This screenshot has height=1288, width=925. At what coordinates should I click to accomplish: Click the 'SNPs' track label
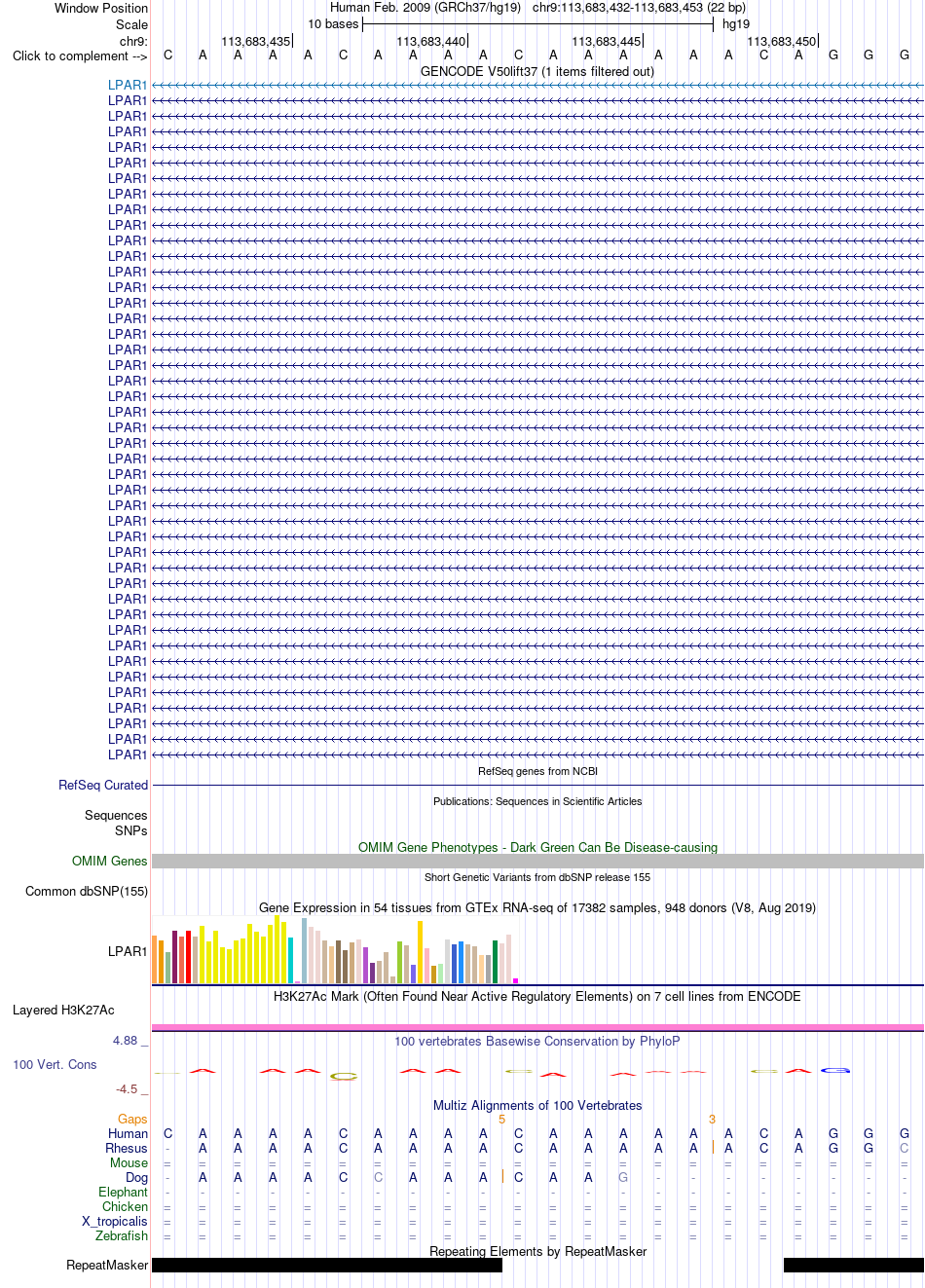click(x=130, y=830)
